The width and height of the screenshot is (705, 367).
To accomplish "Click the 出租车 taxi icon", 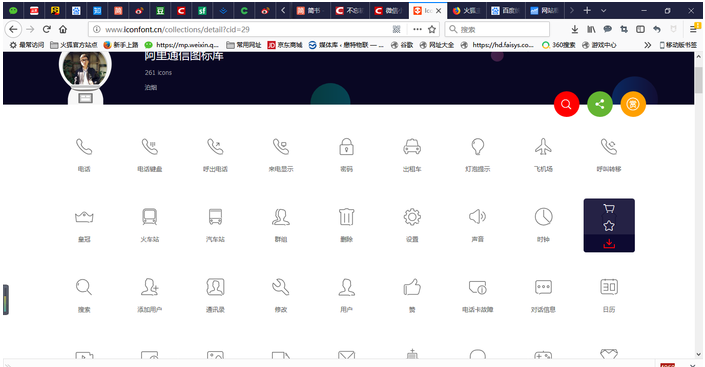I will [412, 147].
